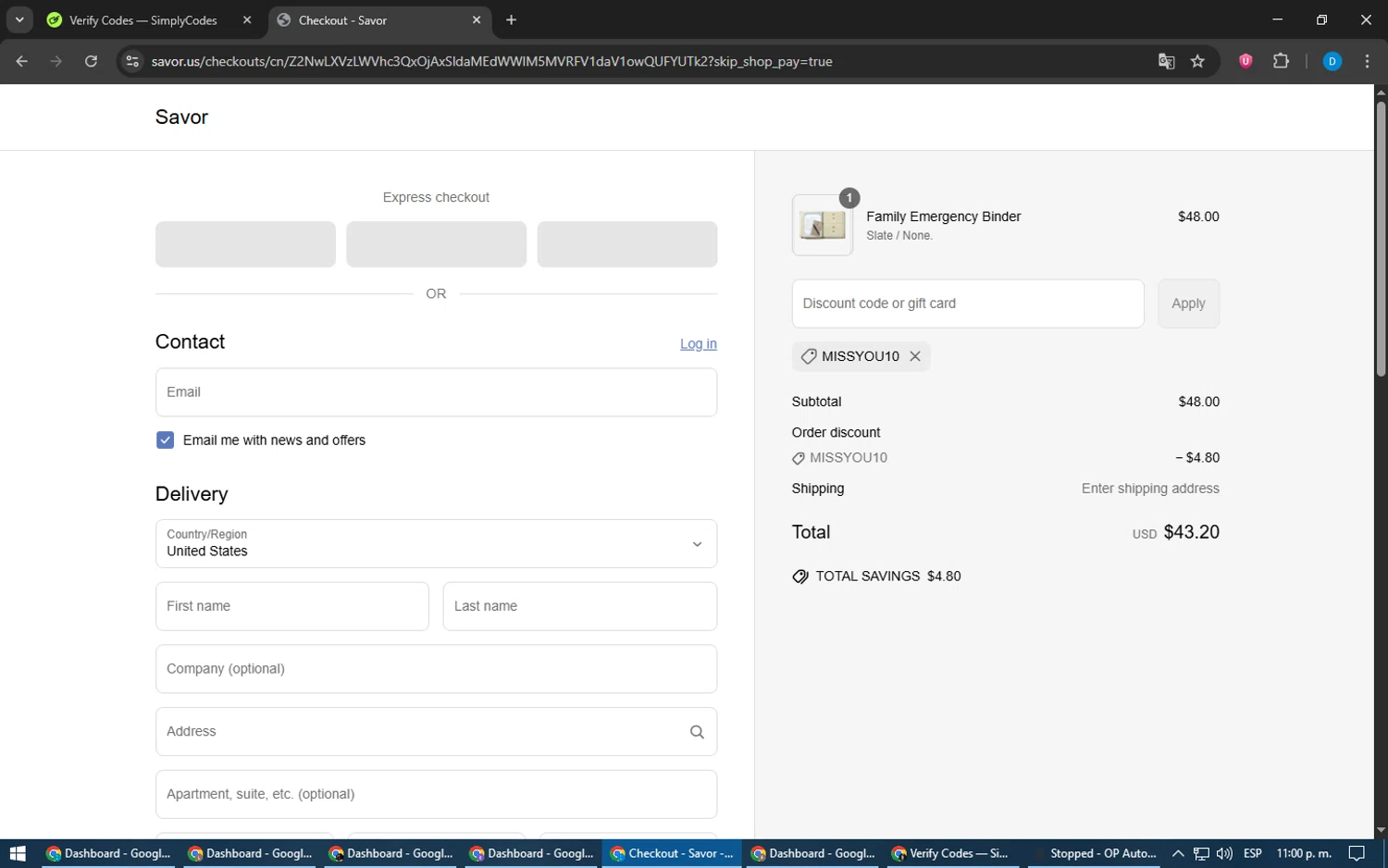Viewport: 1388px width, 868px height.
Task: Click the Family Emergency Binder thumbnail
Action: click(823, 225)
